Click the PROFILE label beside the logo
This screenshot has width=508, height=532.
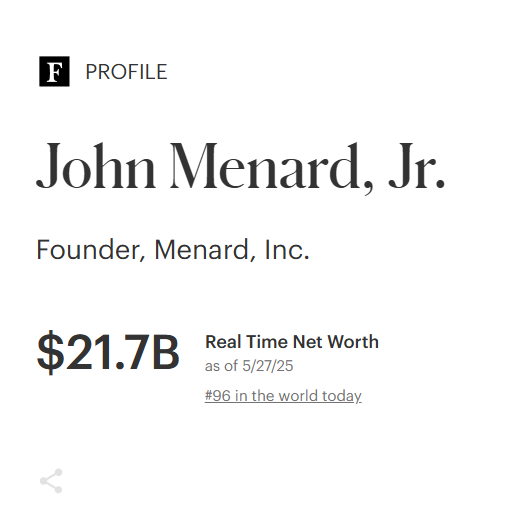(x=126, y=72)
